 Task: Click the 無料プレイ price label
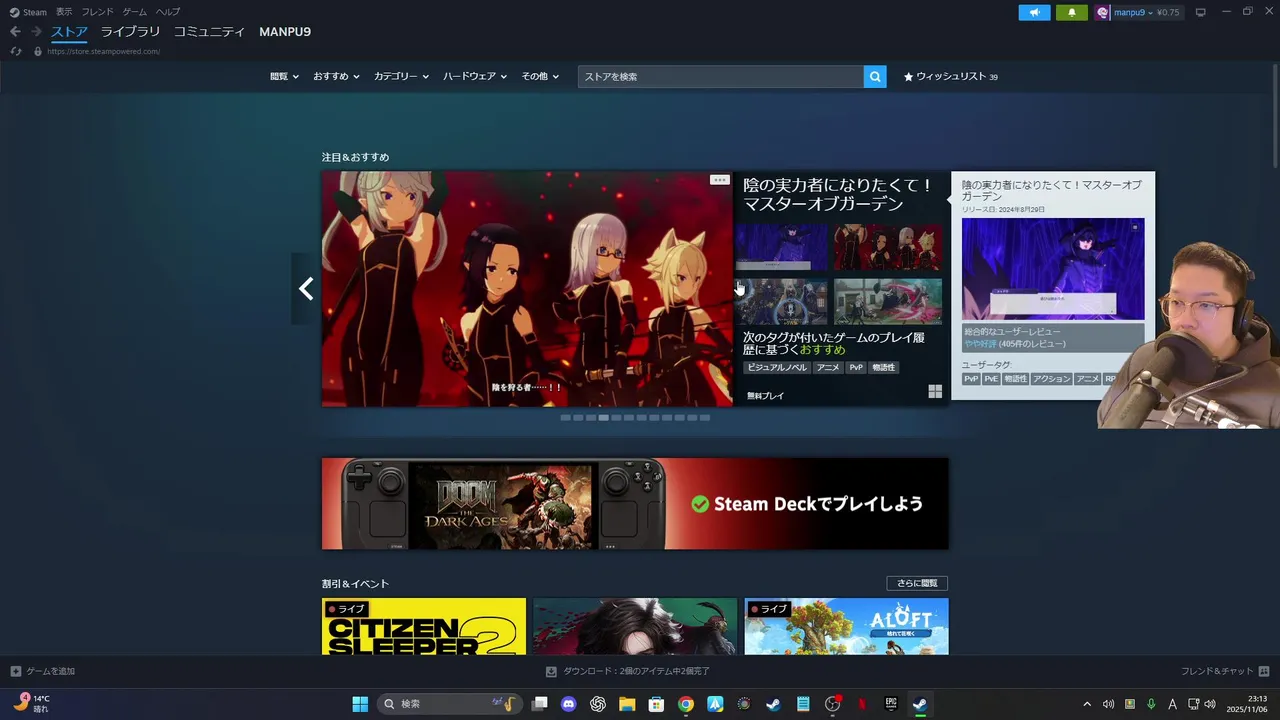click(x=765, y=396)
